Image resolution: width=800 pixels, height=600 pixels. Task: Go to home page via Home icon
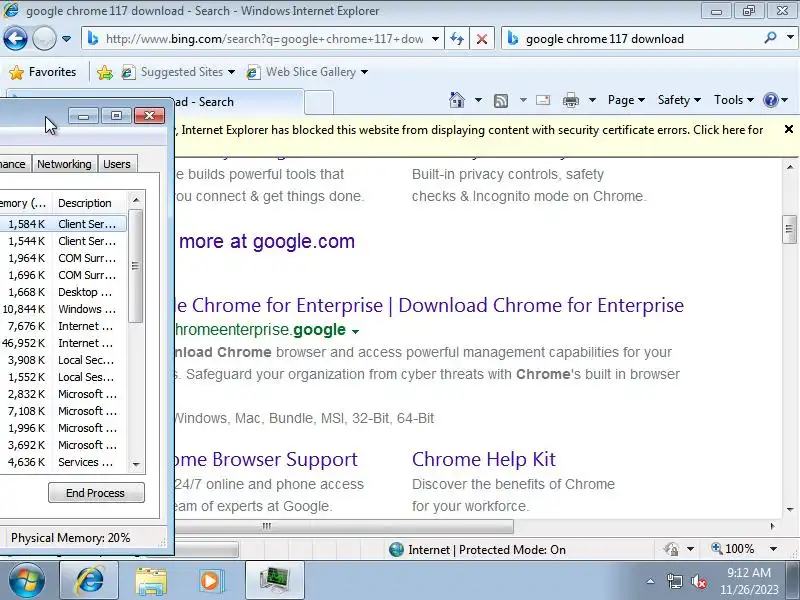point(457,100)
